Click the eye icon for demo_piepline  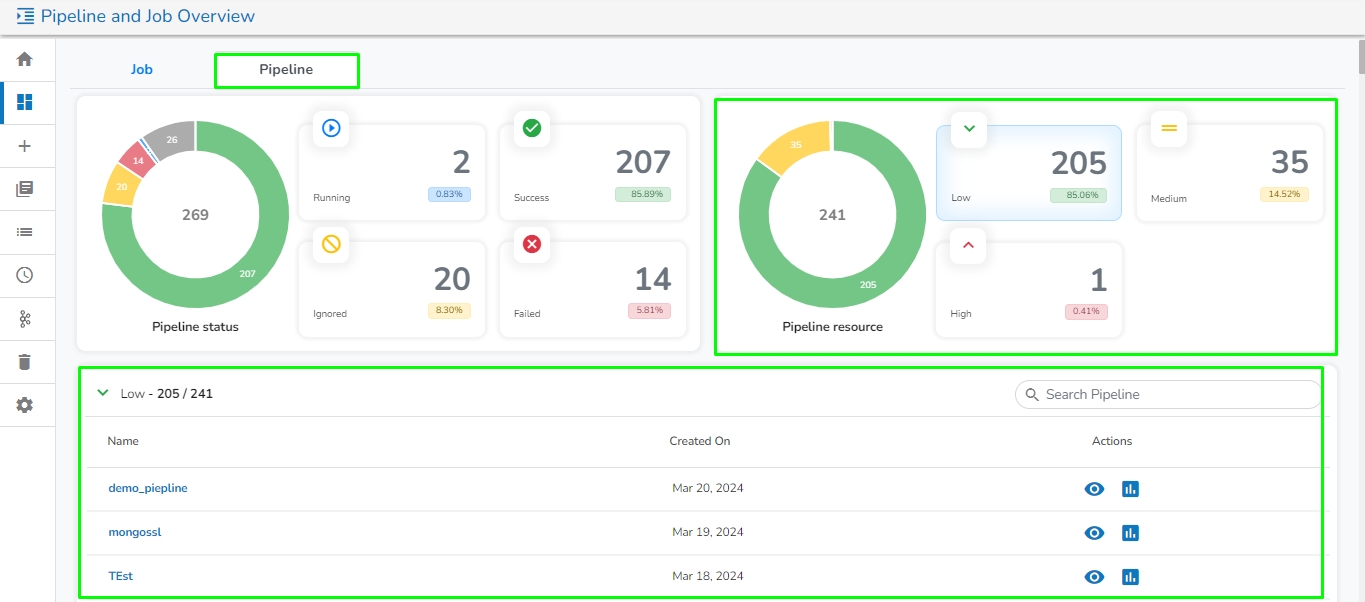click(1094, 489)
